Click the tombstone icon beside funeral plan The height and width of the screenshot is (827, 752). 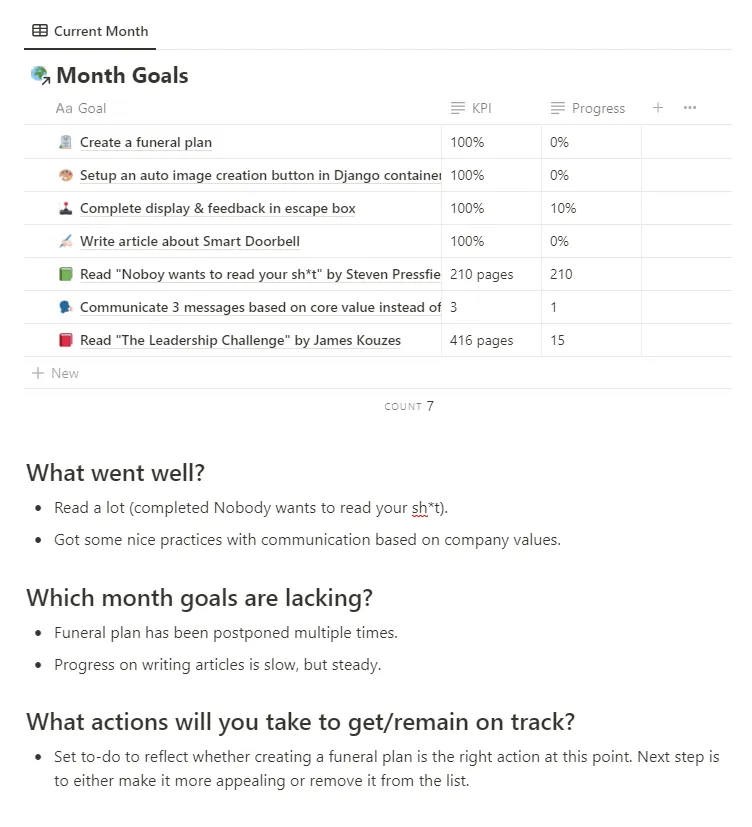coord(66,142)
